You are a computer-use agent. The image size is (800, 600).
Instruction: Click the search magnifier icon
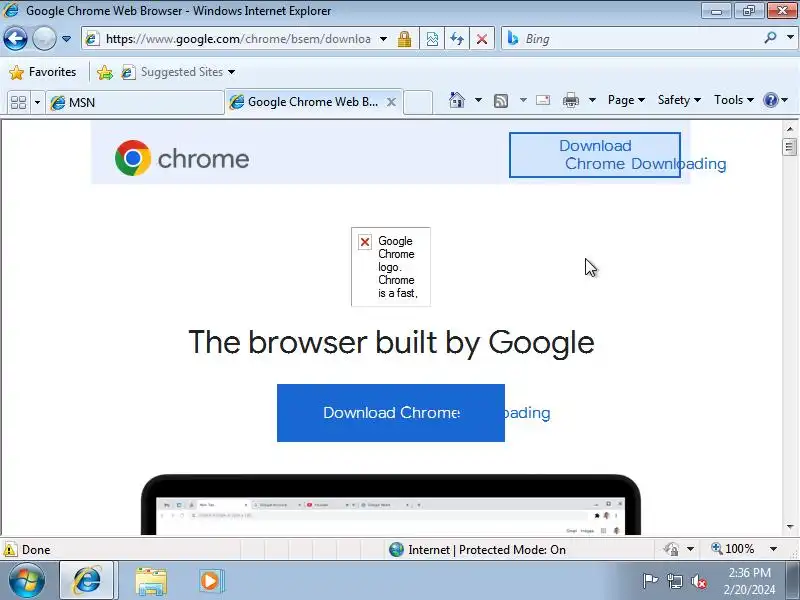point(770,38)
